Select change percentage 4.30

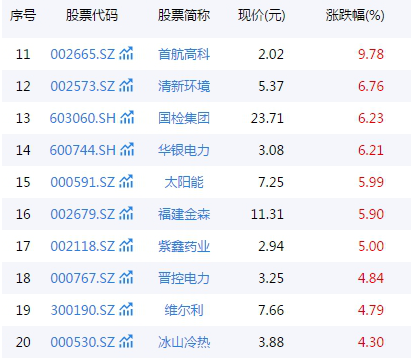coord(371,342)
